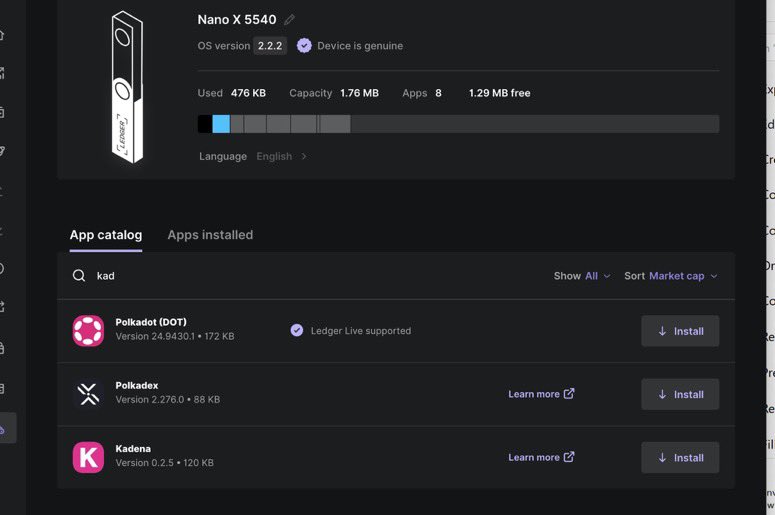Click the Language label
The height and width of the screenshot is (515, 775).
tap(223, 156)
